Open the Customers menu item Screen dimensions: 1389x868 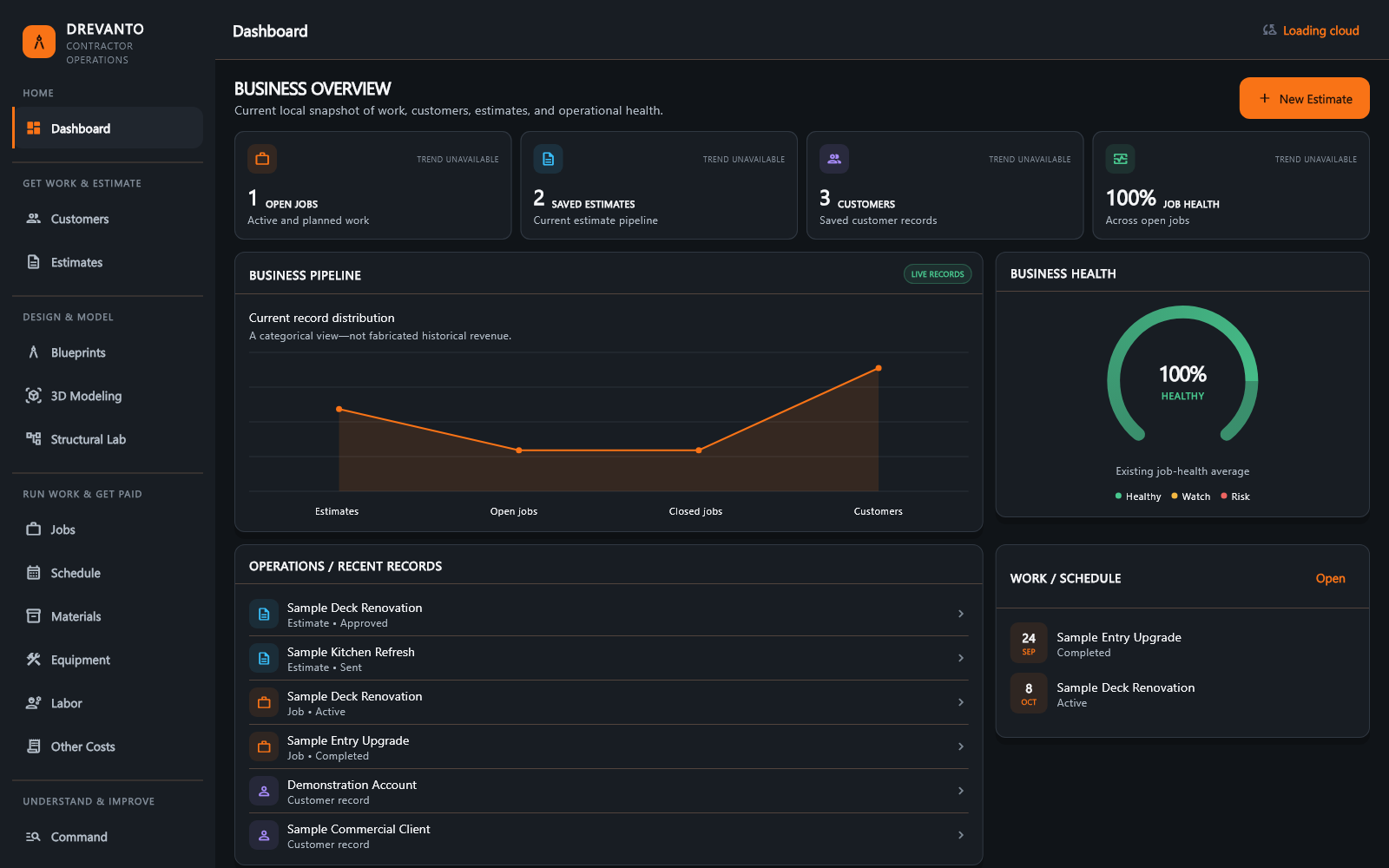(108, 219)
